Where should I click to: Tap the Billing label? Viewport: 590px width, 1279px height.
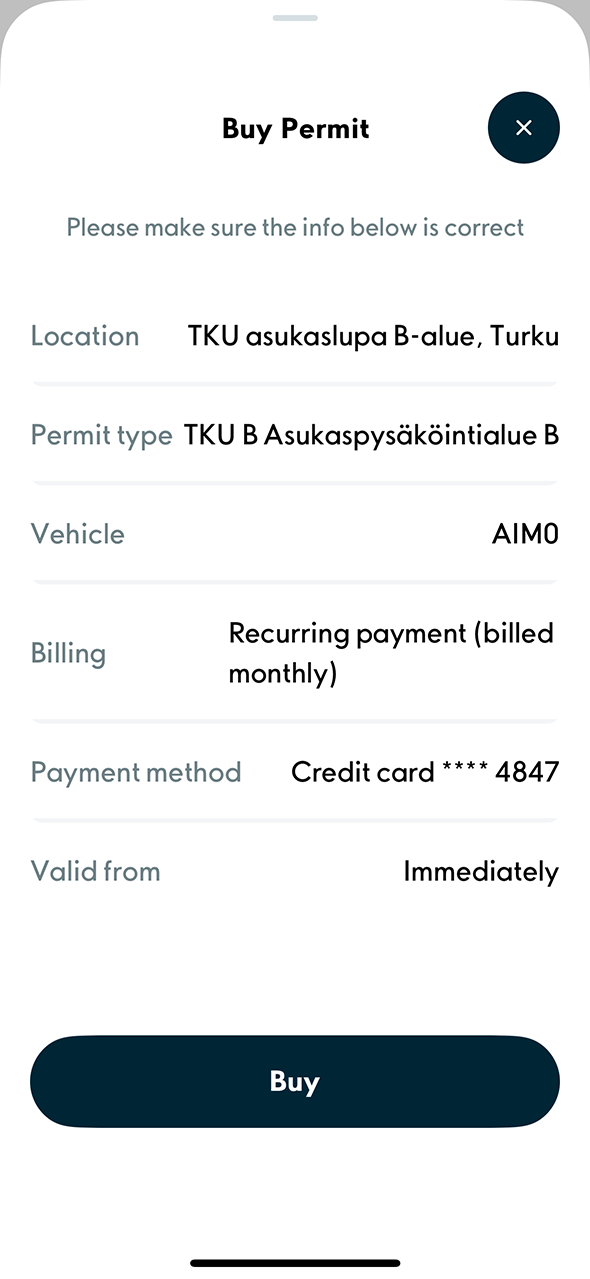(x=68, y=653)
